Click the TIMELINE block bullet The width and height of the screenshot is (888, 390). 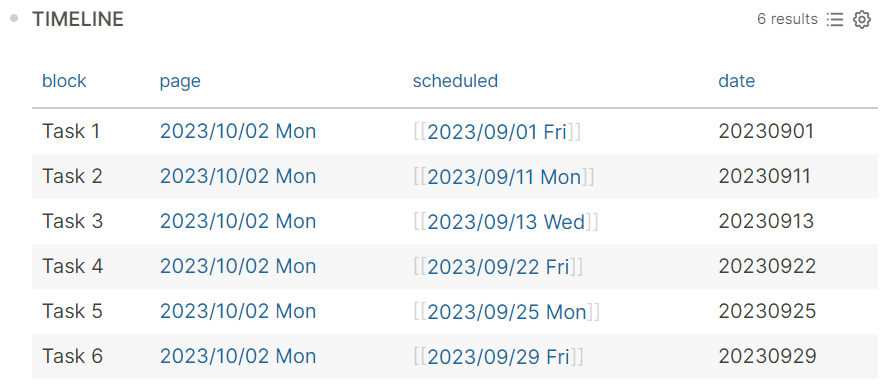[x=14, y=19]
